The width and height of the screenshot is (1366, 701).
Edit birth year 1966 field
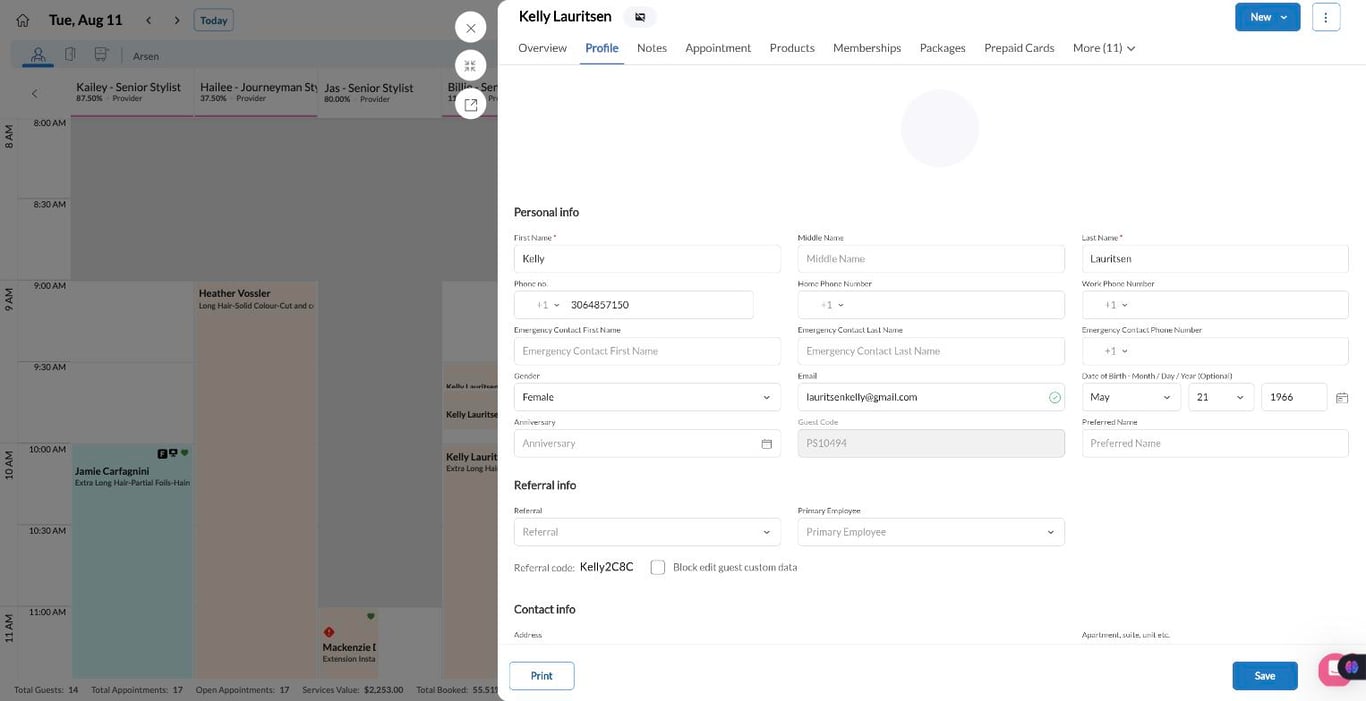coord(1294,397)
